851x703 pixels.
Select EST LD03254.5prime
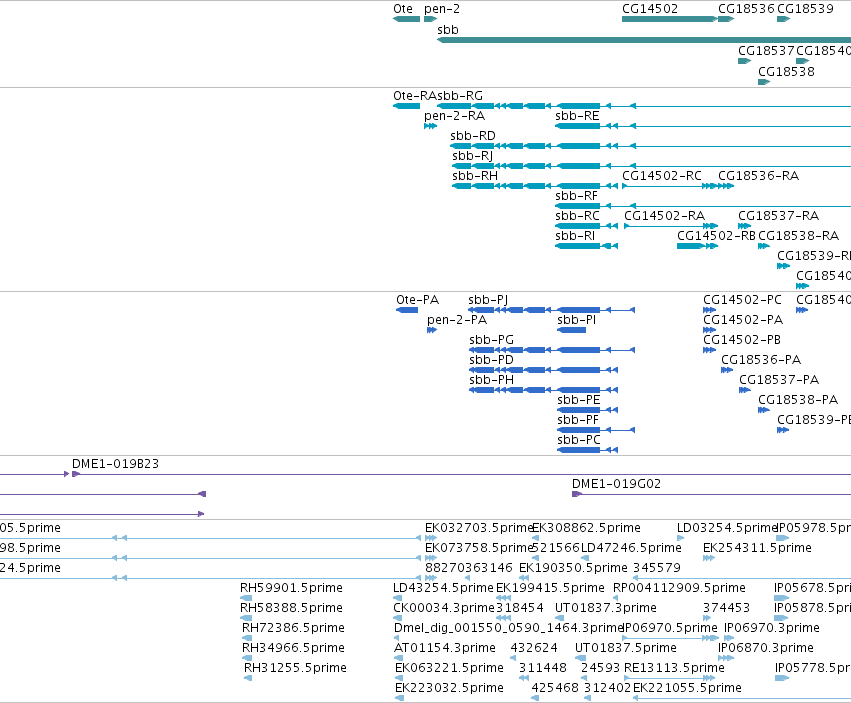click(x=681, y=538)
